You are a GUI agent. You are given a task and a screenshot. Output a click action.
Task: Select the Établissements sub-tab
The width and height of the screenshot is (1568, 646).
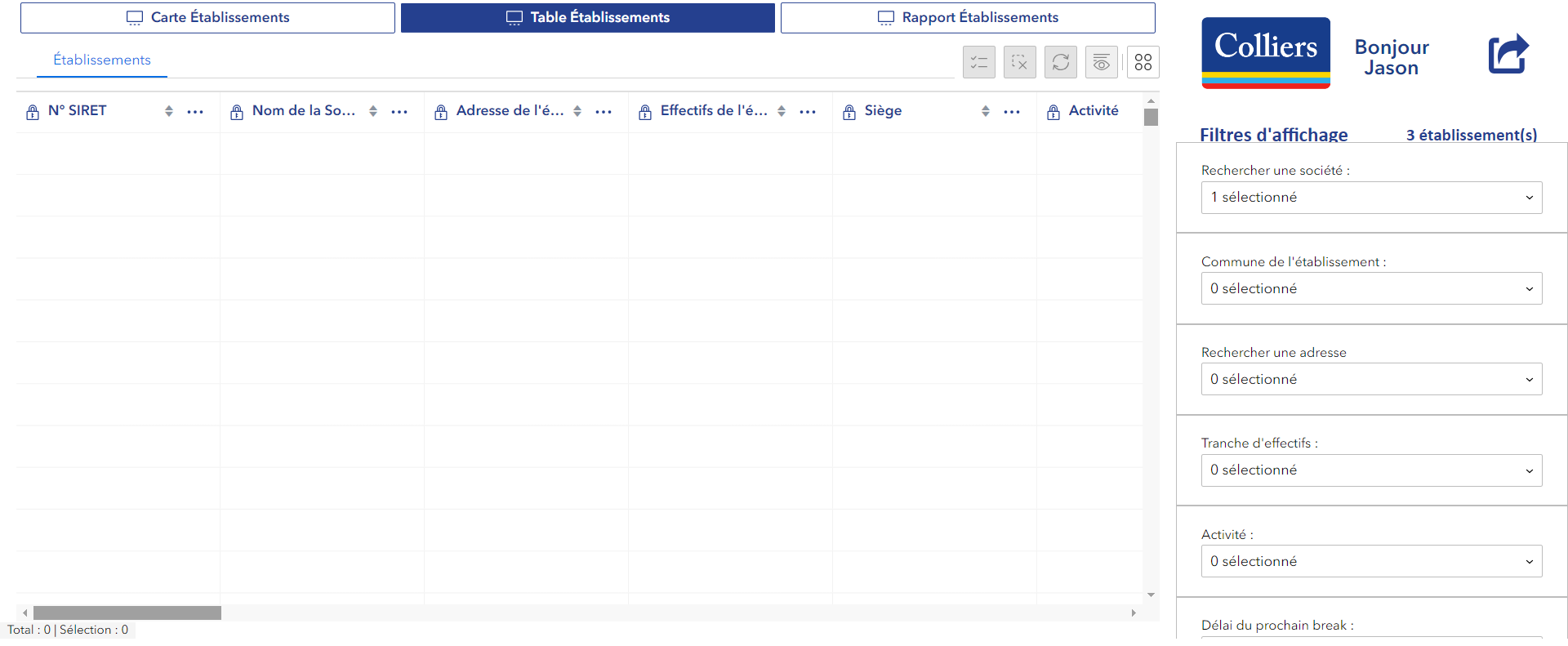point(102,60)
